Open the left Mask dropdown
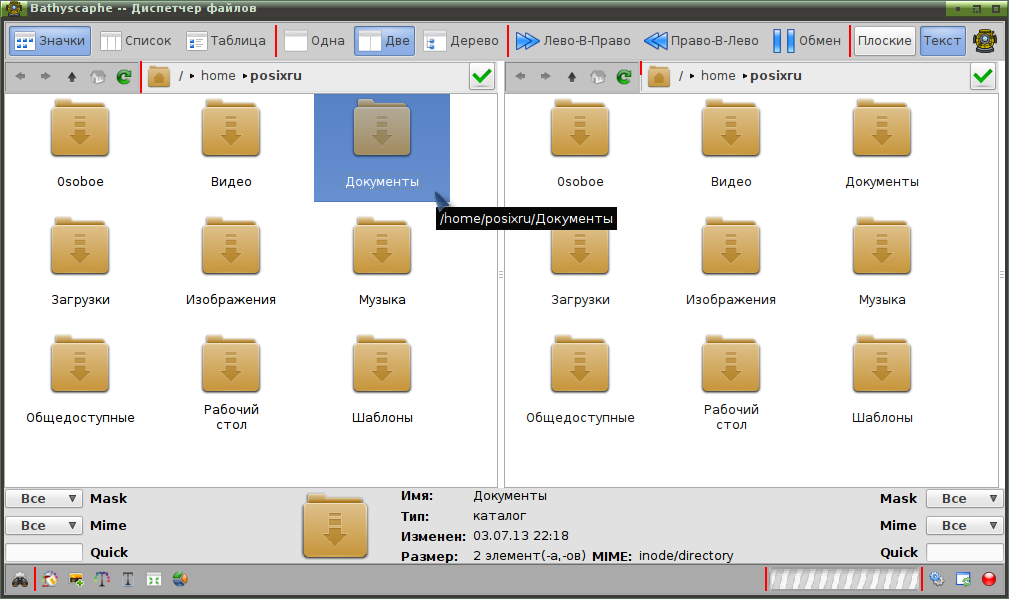Viewport: 1009px width, 599px height. coord(44,499)
